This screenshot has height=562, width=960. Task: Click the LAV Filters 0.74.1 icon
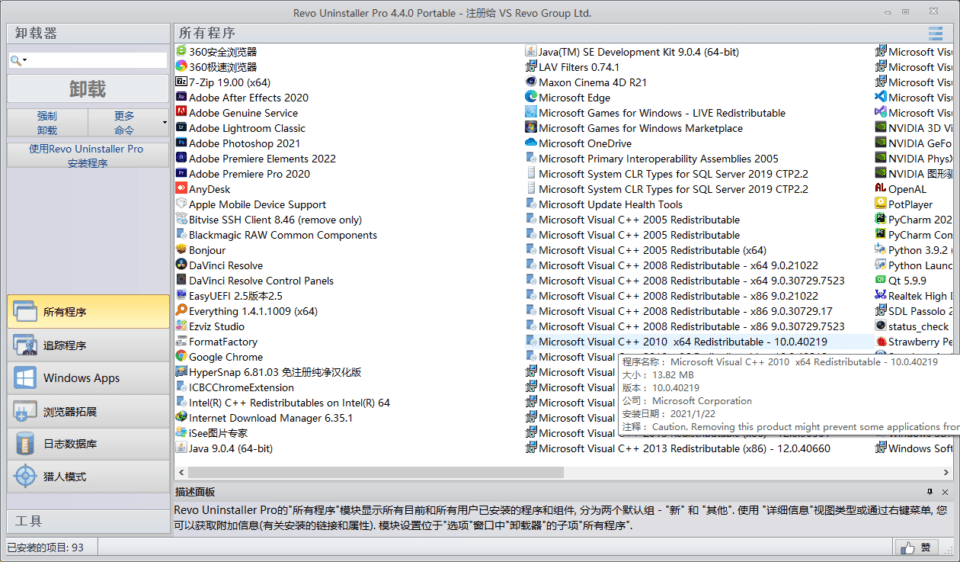tap(531, 67)
